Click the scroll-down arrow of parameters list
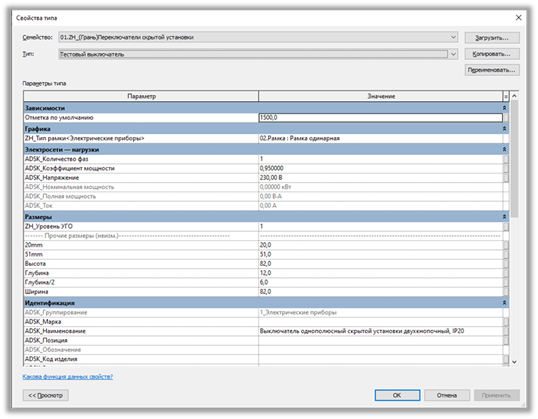This screenshot has width=538, height=419. (x=514, y=362)
